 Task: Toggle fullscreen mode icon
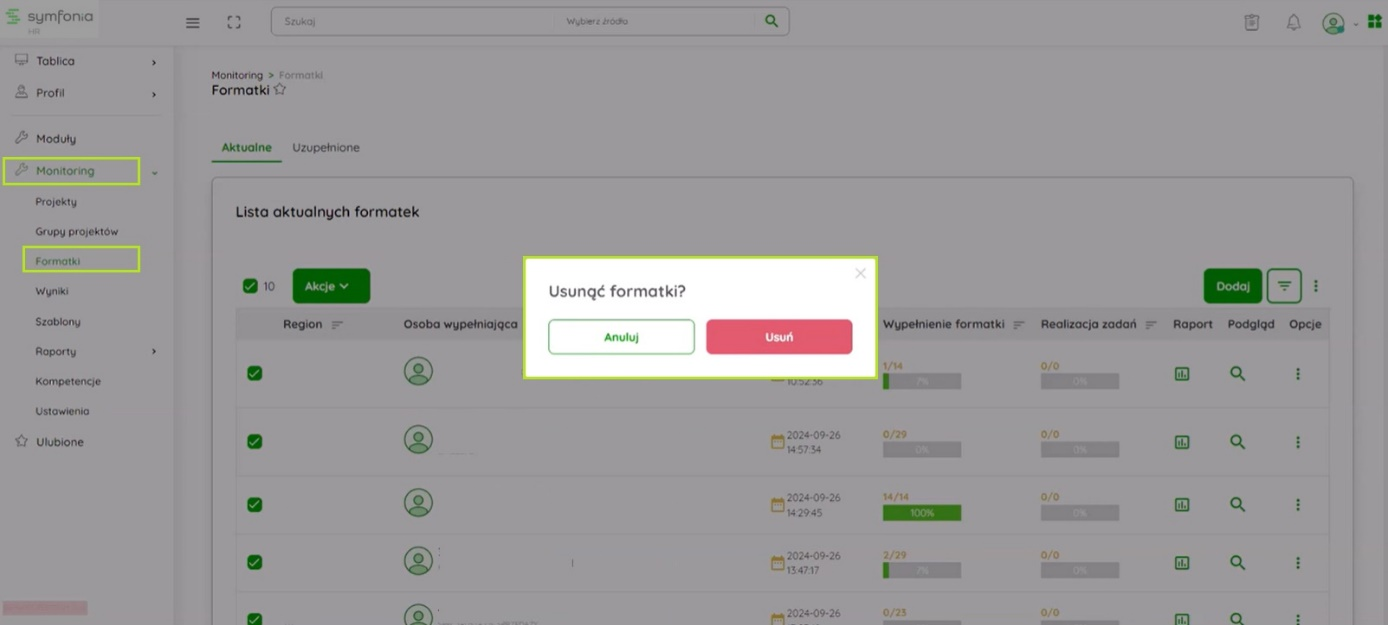(x=234, y=22)
